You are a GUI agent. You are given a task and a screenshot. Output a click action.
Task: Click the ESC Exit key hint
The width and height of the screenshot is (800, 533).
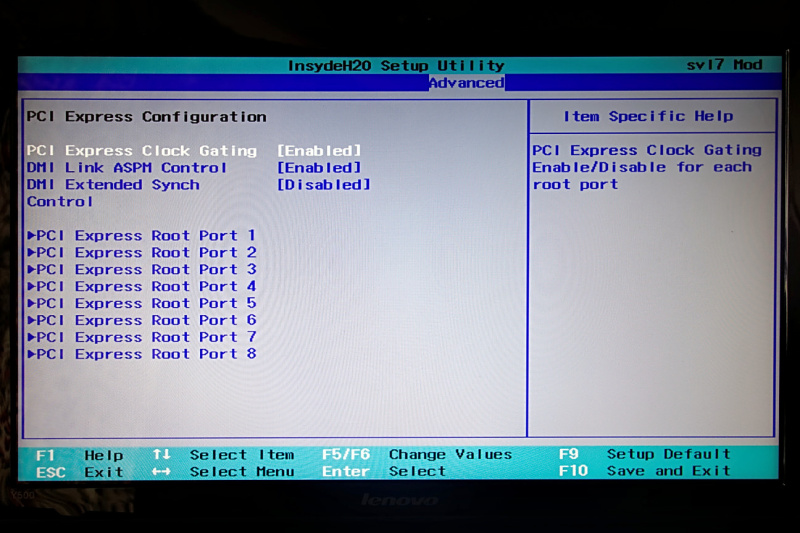[80, 472]
